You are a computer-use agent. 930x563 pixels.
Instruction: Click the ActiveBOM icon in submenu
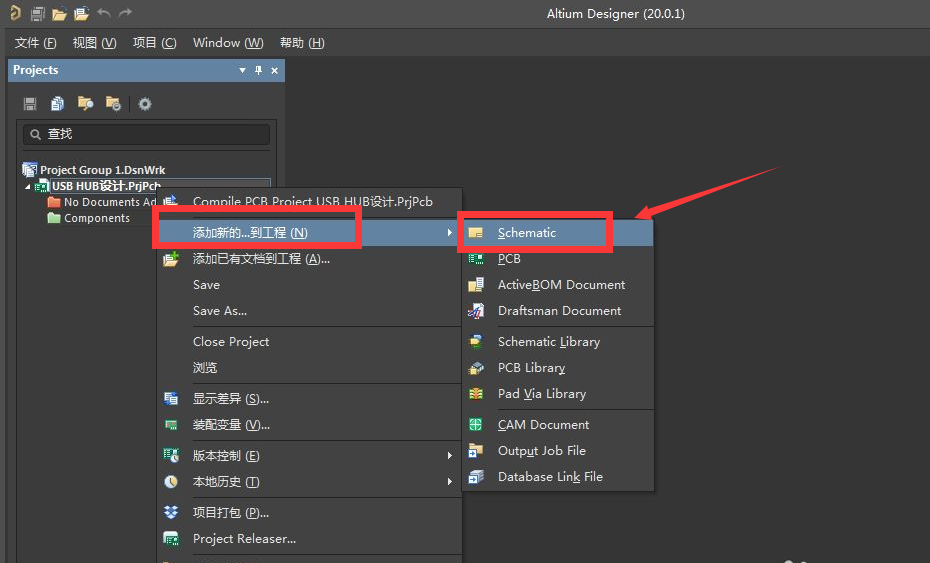click(x=476, y=285)
